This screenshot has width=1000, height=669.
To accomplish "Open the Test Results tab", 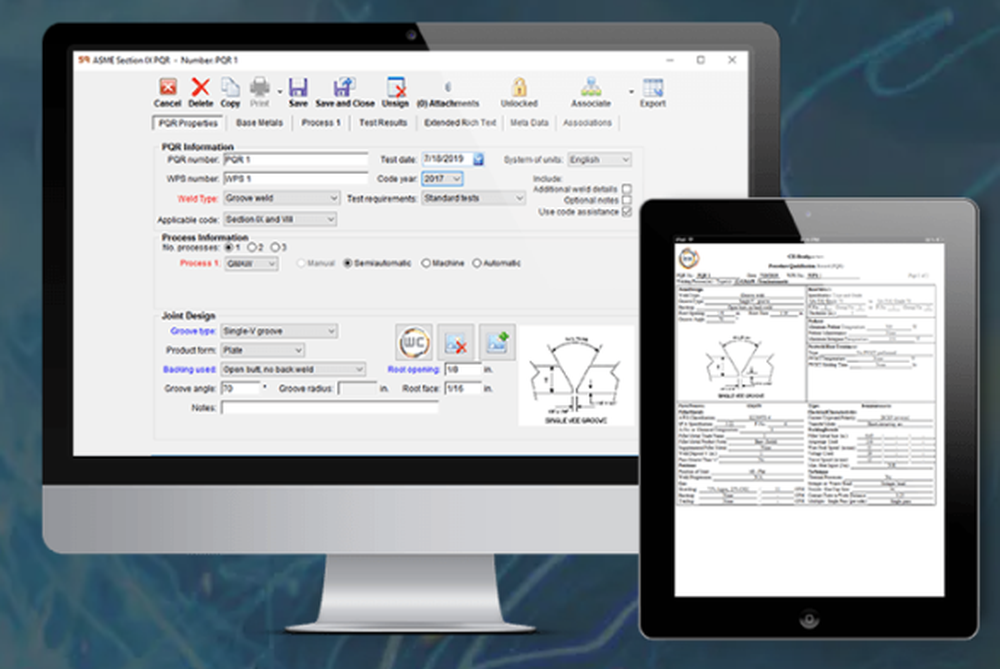I will coord(383,122).
